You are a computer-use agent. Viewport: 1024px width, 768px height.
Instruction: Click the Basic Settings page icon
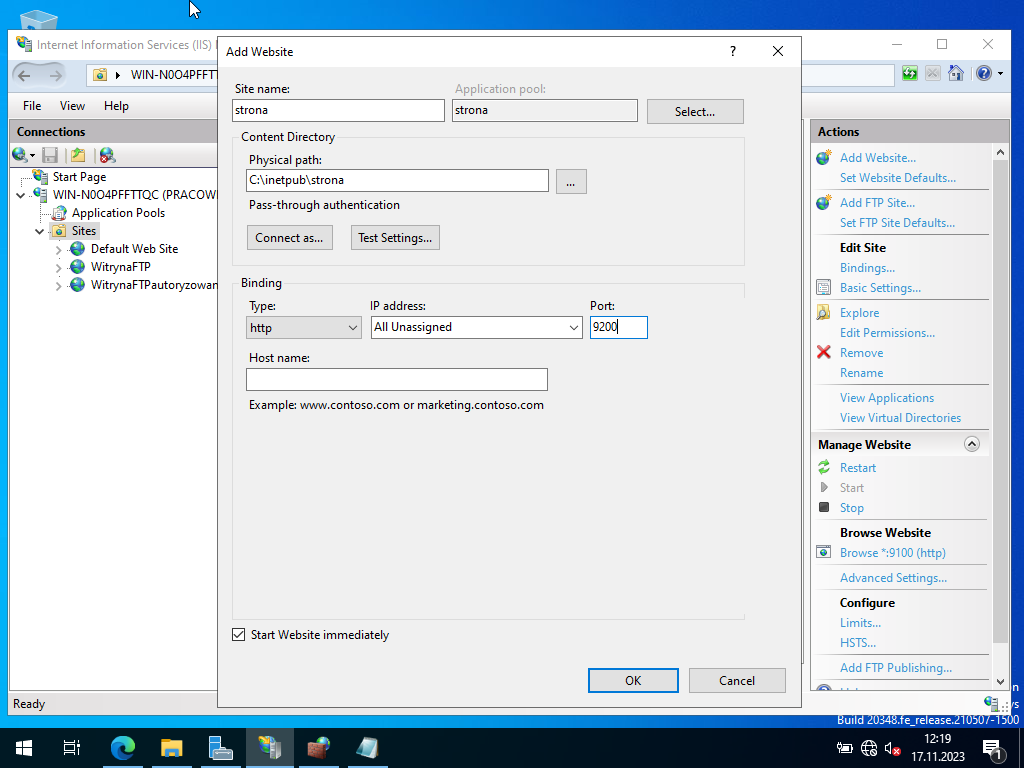824,287
